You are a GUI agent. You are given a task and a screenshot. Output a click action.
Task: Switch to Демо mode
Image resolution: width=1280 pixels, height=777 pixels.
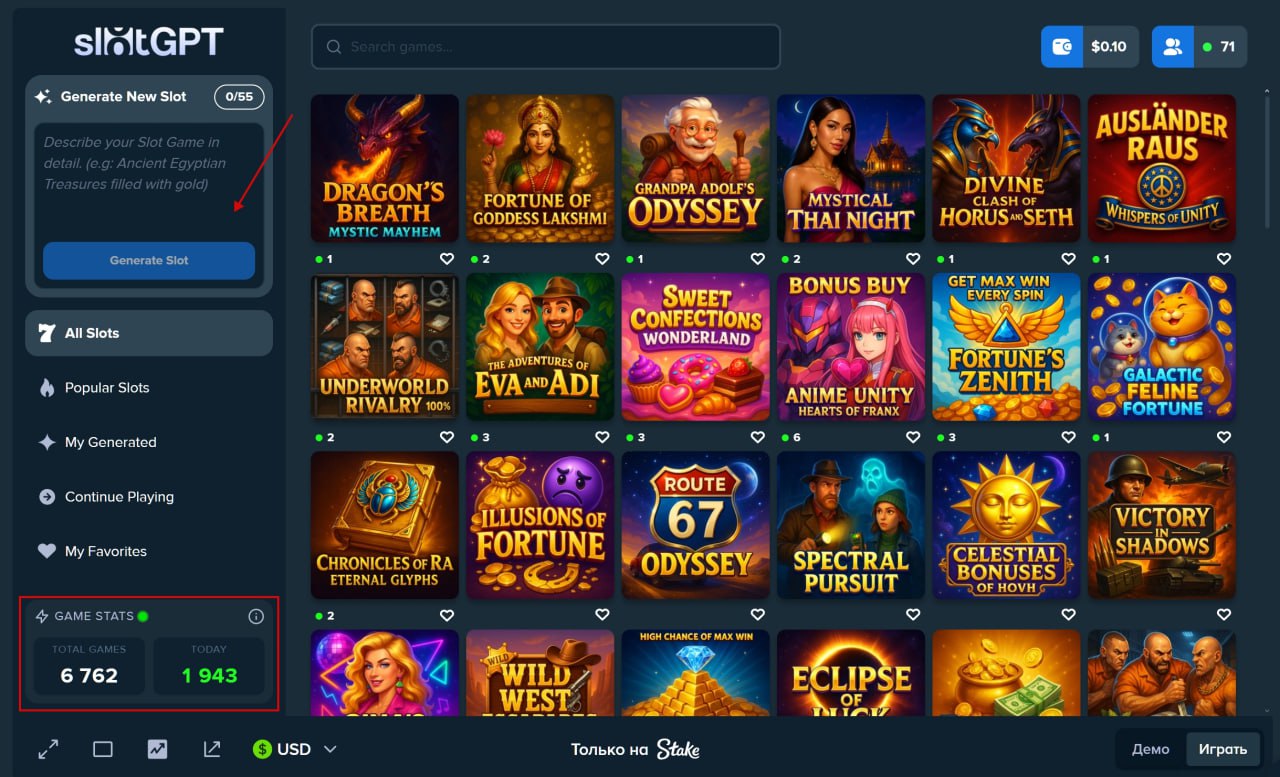point(1151,749)
